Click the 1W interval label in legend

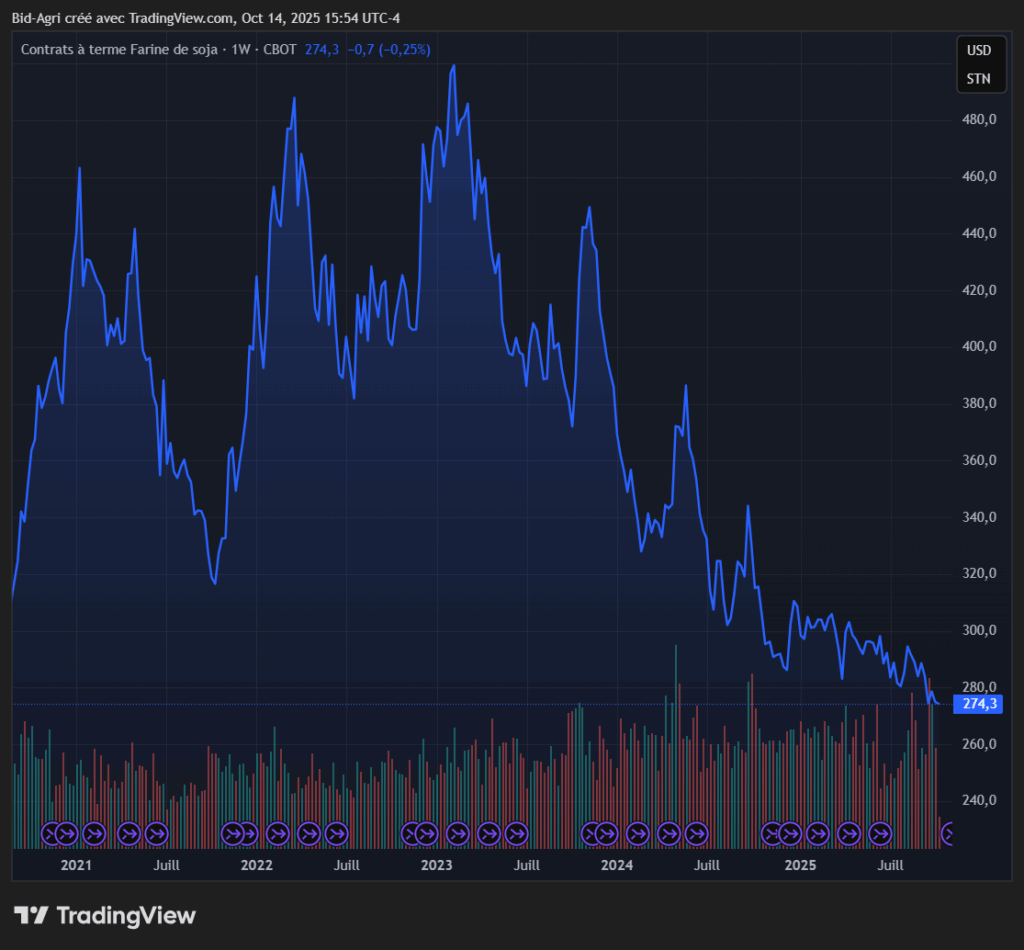pyautogui.click(x=240, y=49)
